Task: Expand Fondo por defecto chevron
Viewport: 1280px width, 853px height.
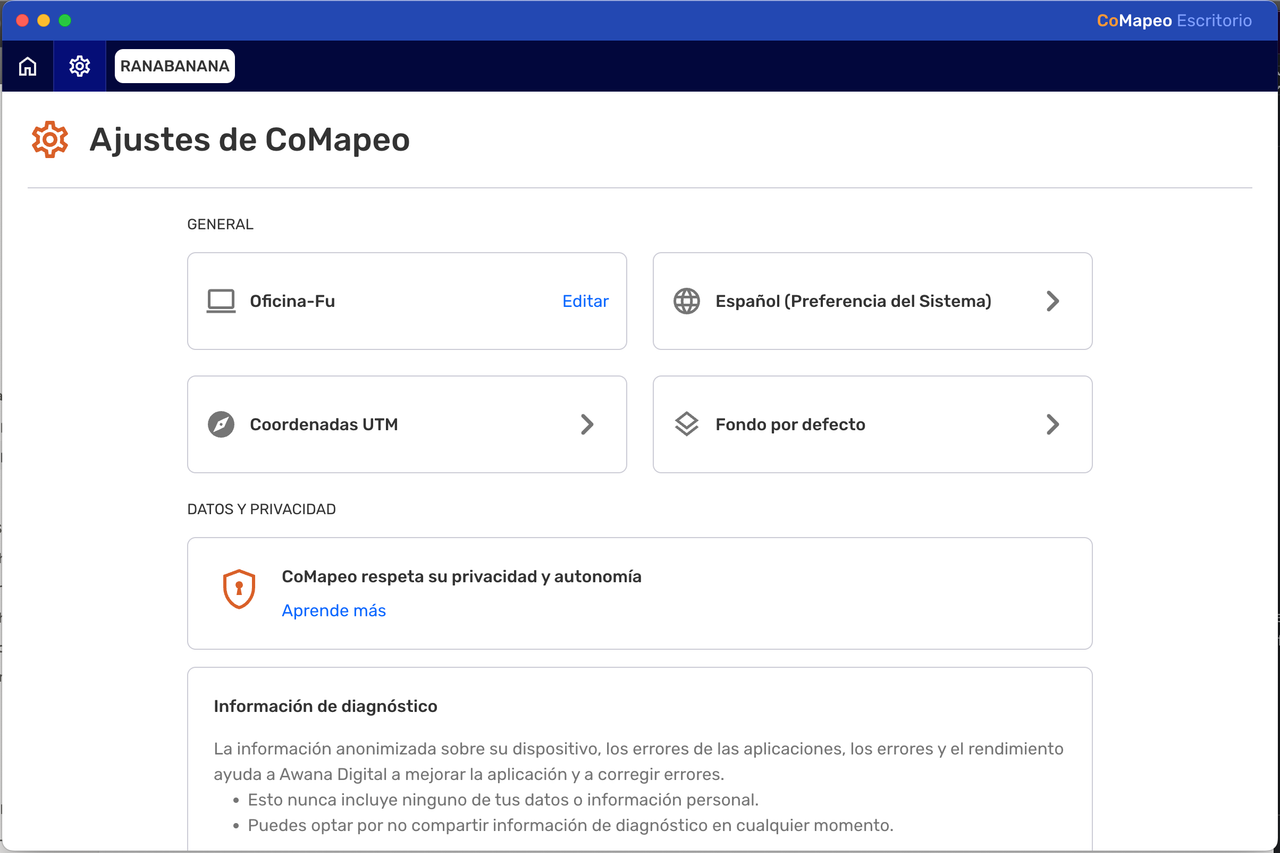Action: click(1052, 424)
